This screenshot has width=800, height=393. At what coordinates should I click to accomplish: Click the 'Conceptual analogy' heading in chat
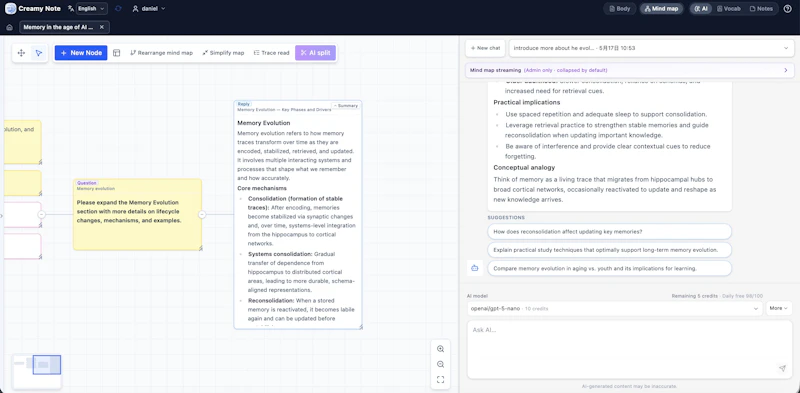point(524,167)
